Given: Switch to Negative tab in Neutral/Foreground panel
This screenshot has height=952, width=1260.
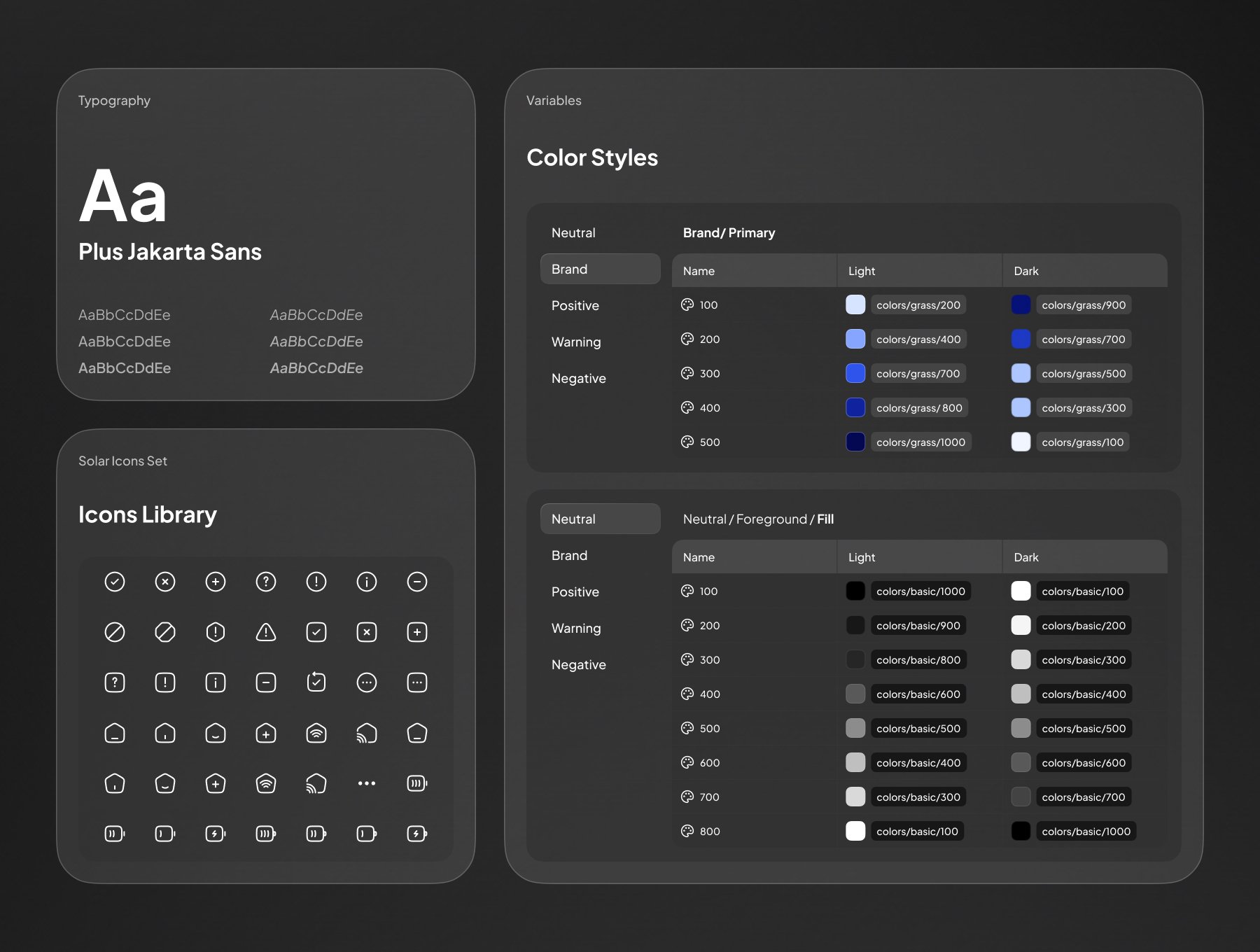Looking at the screenshot, I should [578, 664].
